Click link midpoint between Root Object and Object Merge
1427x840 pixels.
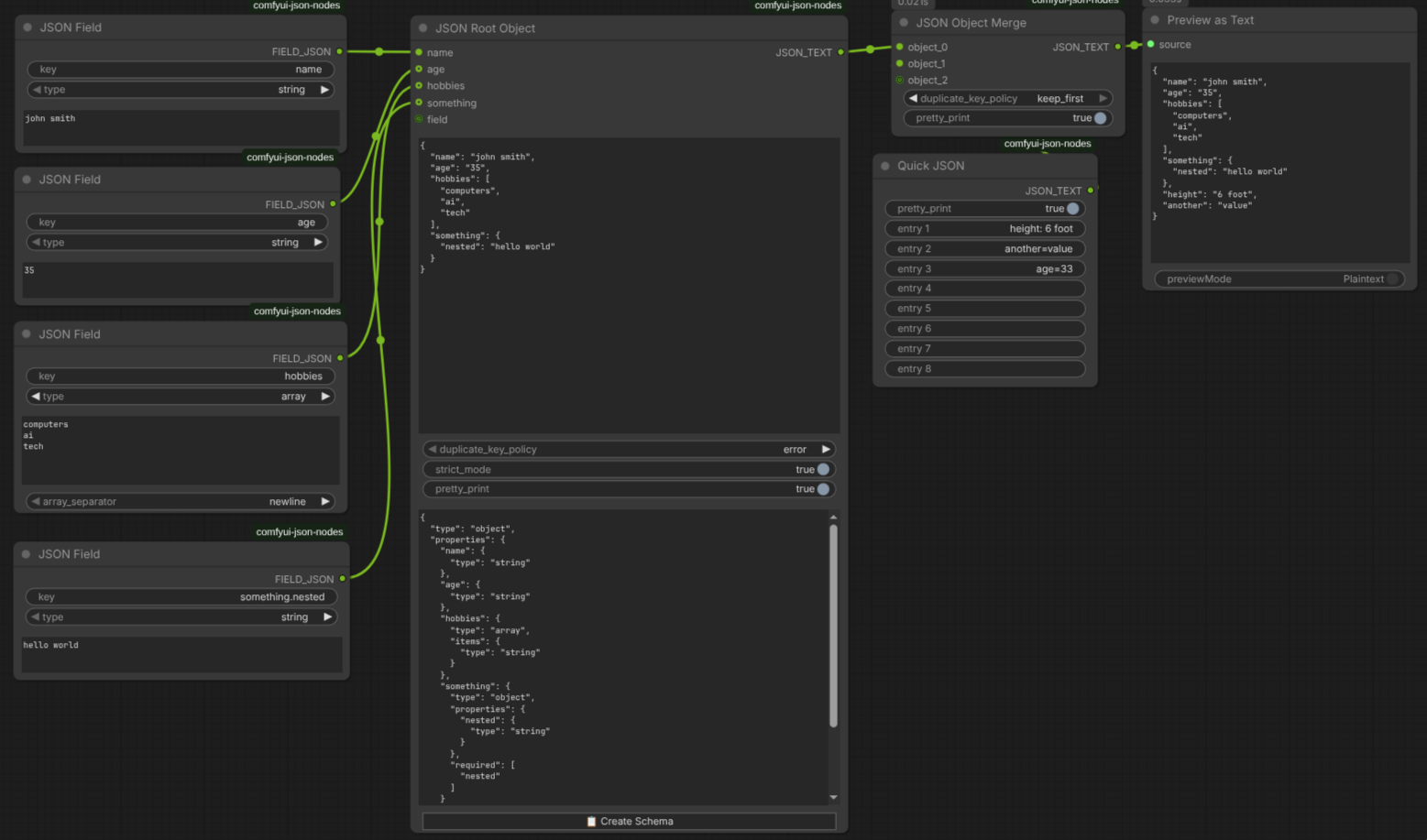pyautogui.click(x=871, y=49)
